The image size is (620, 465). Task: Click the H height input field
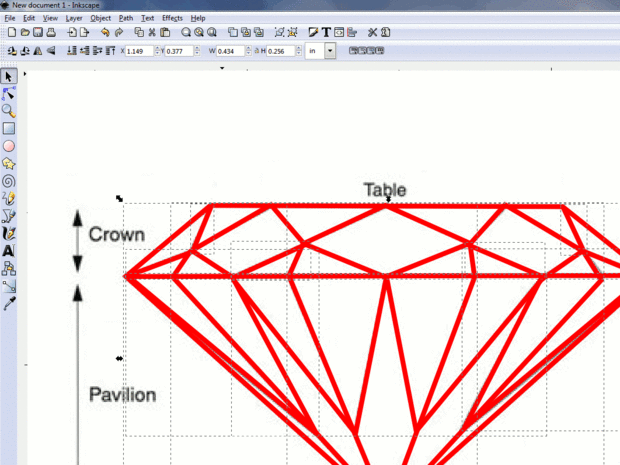tap(281, 51)
